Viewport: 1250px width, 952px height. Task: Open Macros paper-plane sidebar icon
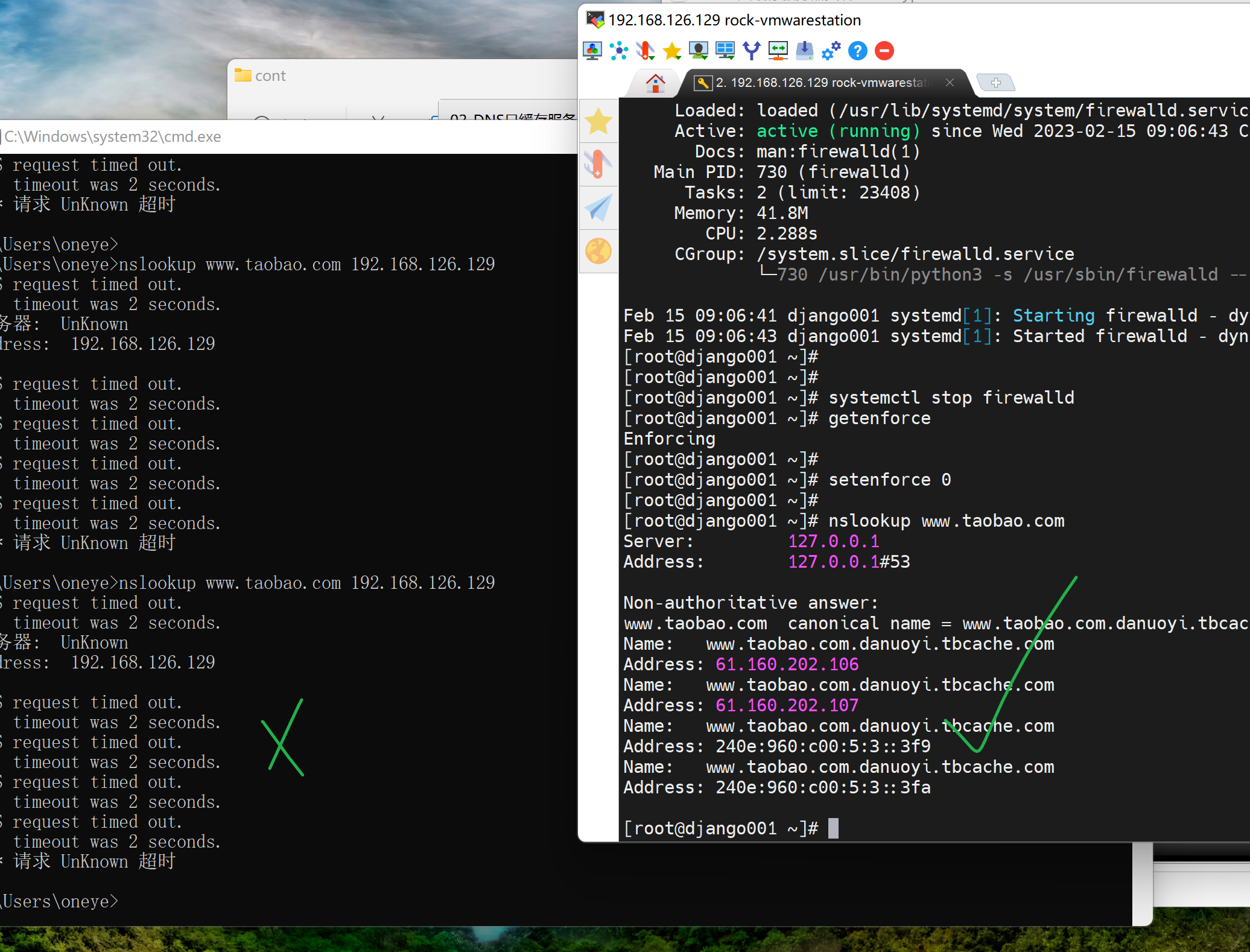(x=598, y=208)
